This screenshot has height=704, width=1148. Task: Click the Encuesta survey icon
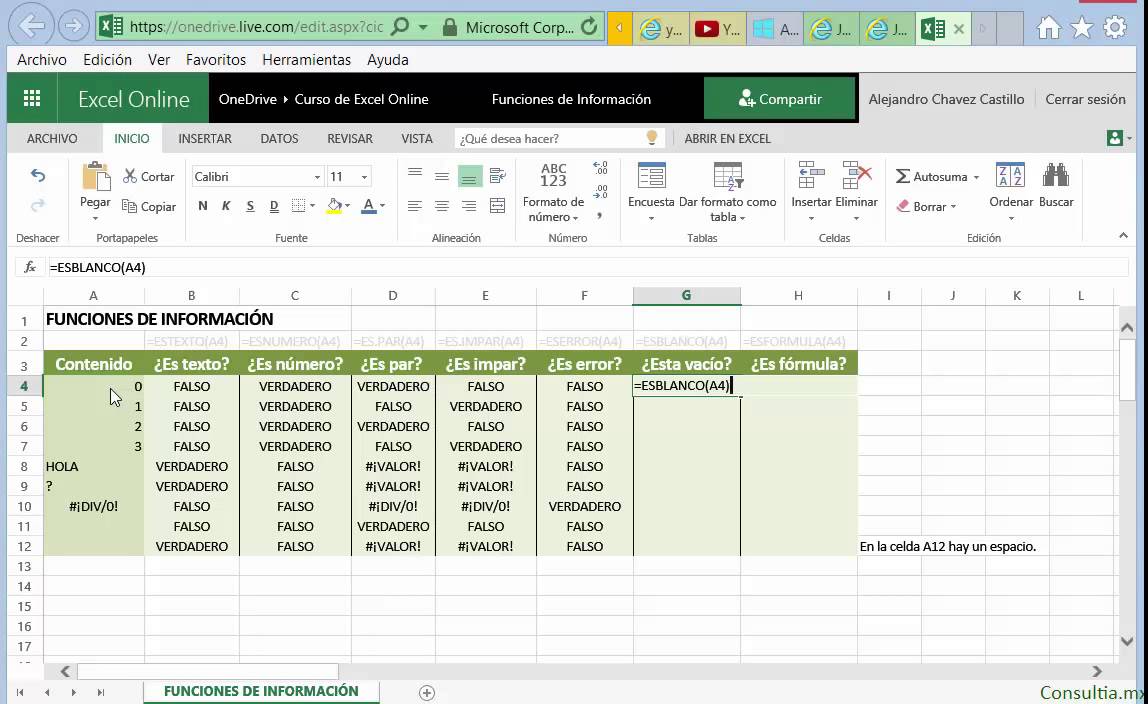(651, 176)
